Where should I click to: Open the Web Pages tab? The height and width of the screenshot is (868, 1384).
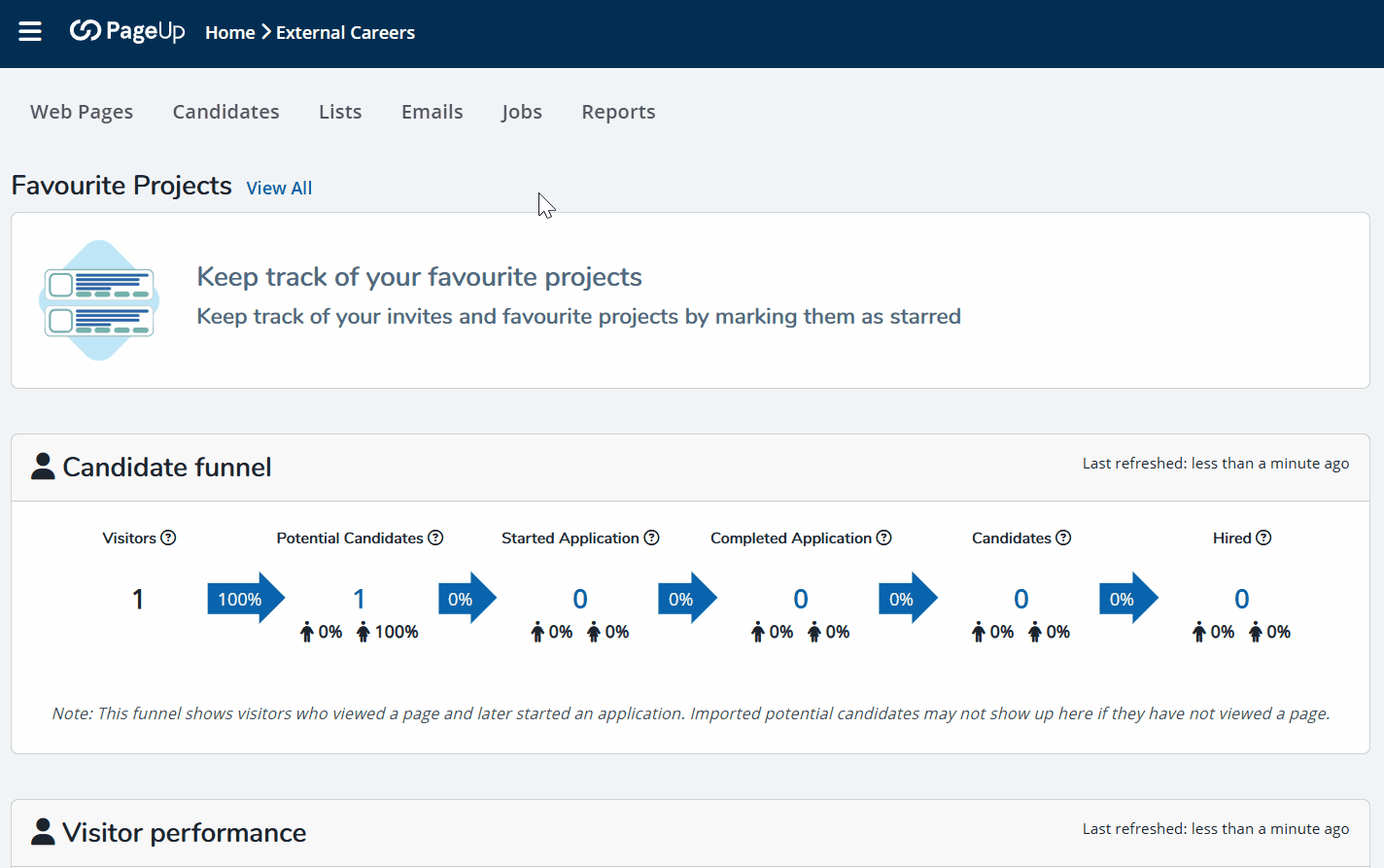(82, 112)
